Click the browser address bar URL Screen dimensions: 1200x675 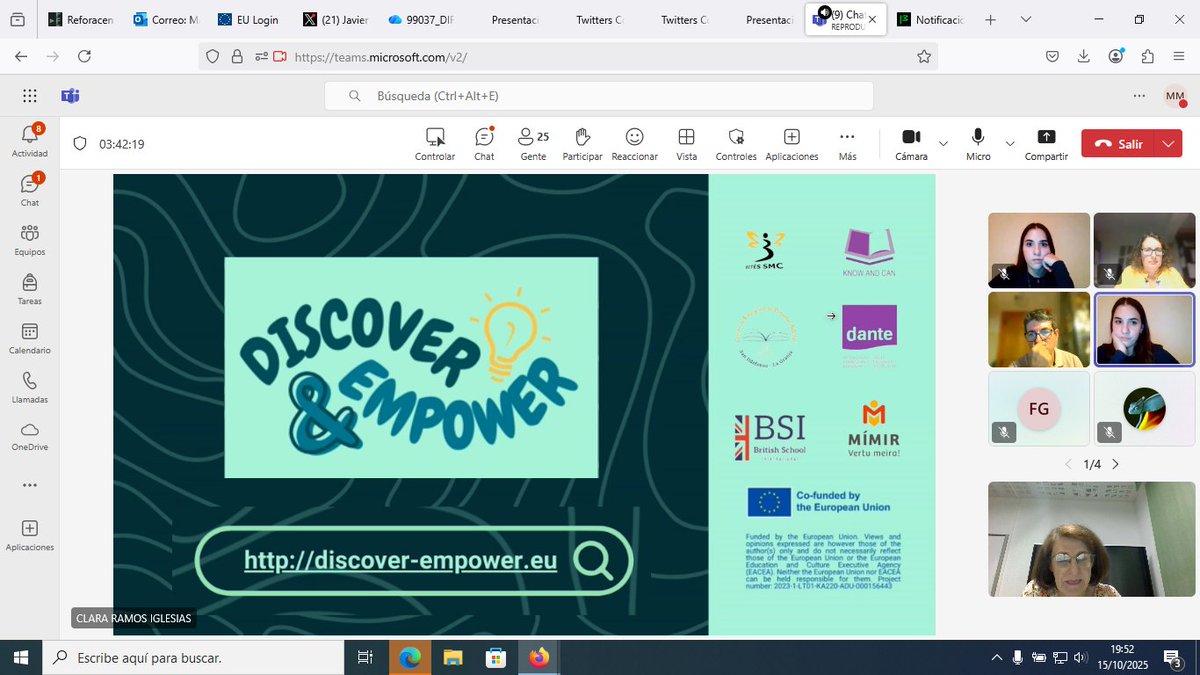tap(381, 57)
